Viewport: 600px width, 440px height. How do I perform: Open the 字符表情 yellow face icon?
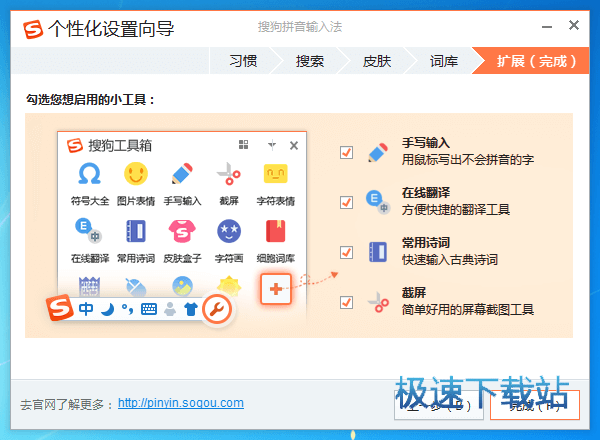tap(276, 174)
